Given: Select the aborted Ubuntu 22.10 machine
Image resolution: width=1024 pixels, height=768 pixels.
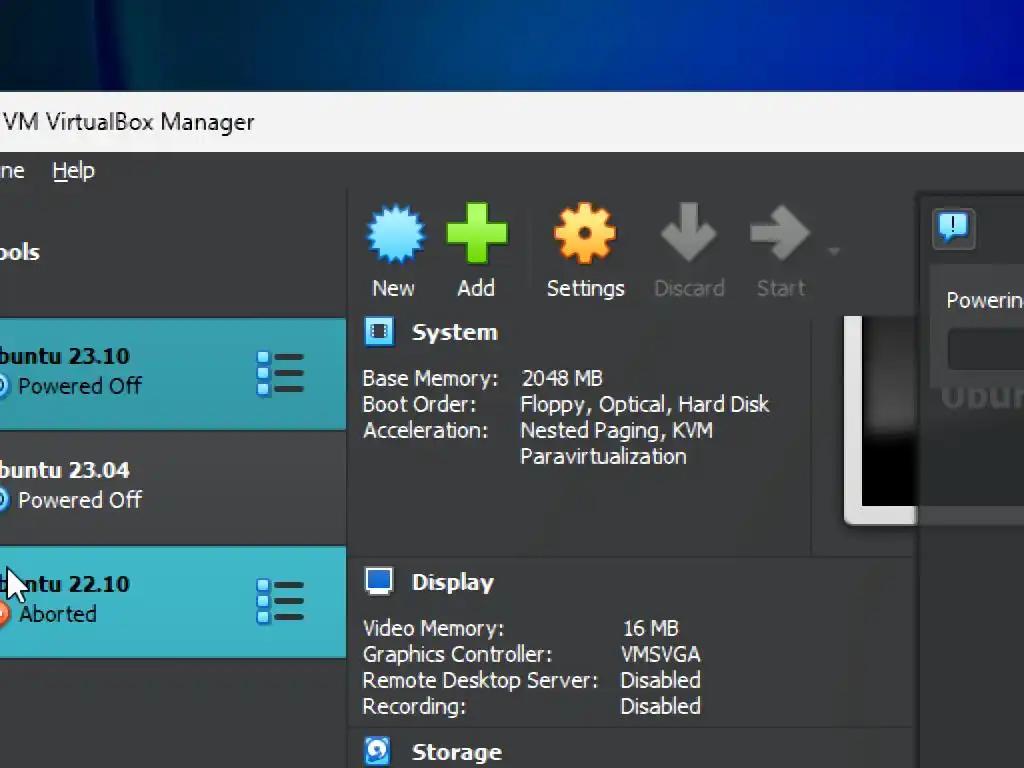Looking at the screenshot, I should (172, 601).
